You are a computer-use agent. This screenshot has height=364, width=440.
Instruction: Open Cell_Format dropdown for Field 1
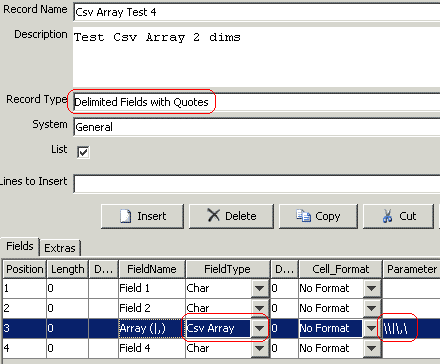(372, 288)
